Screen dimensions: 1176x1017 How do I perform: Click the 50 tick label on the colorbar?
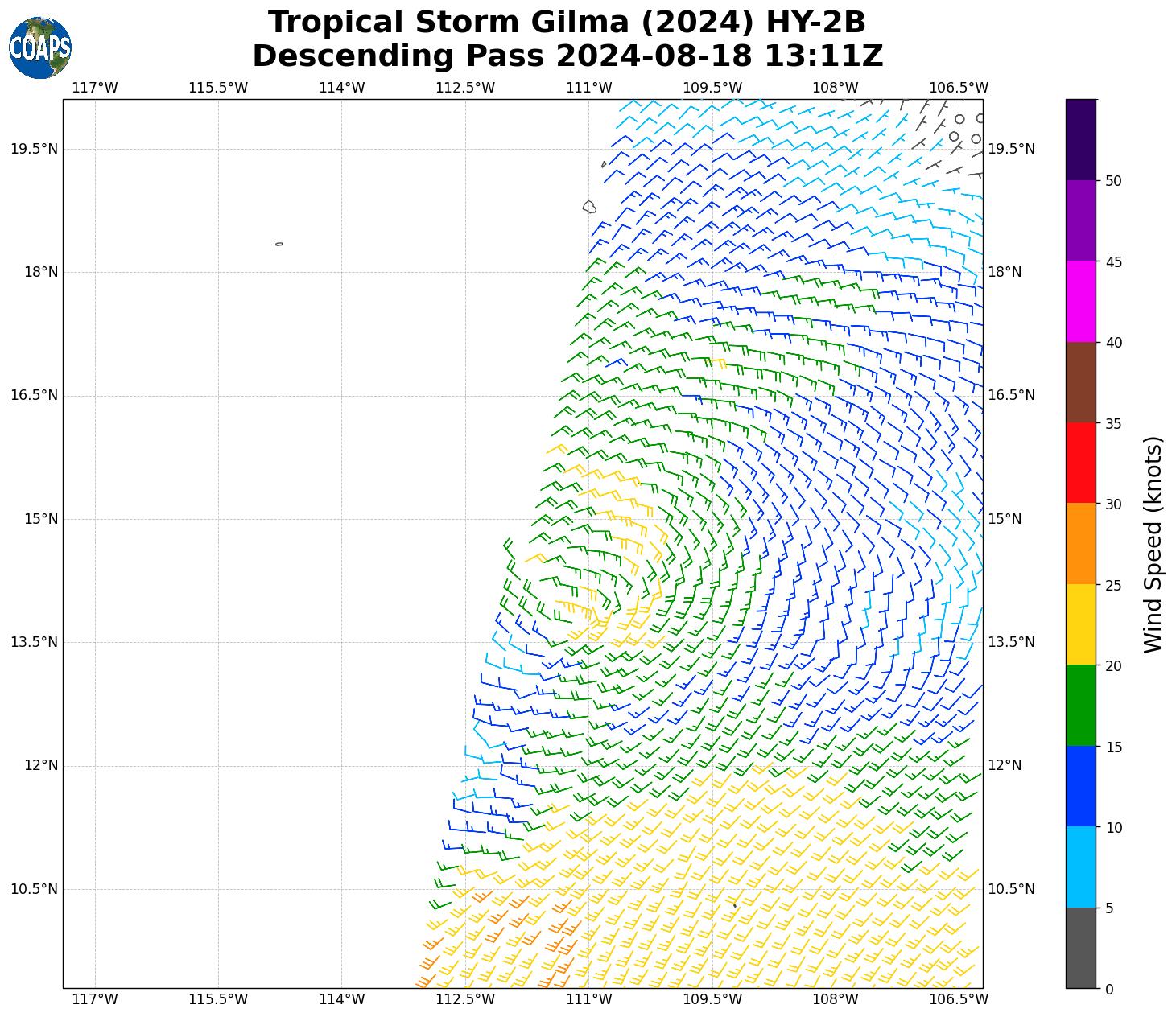click(x=1114, y=181)
